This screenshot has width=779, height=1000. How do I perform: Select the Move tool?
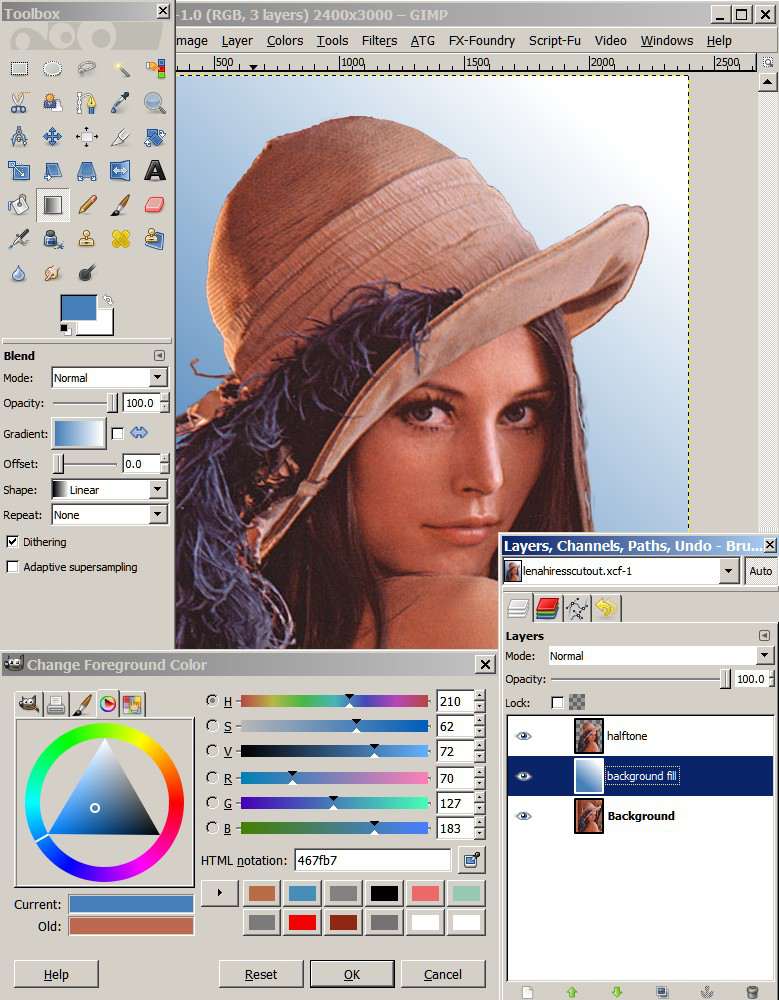(x=52, y=136)
